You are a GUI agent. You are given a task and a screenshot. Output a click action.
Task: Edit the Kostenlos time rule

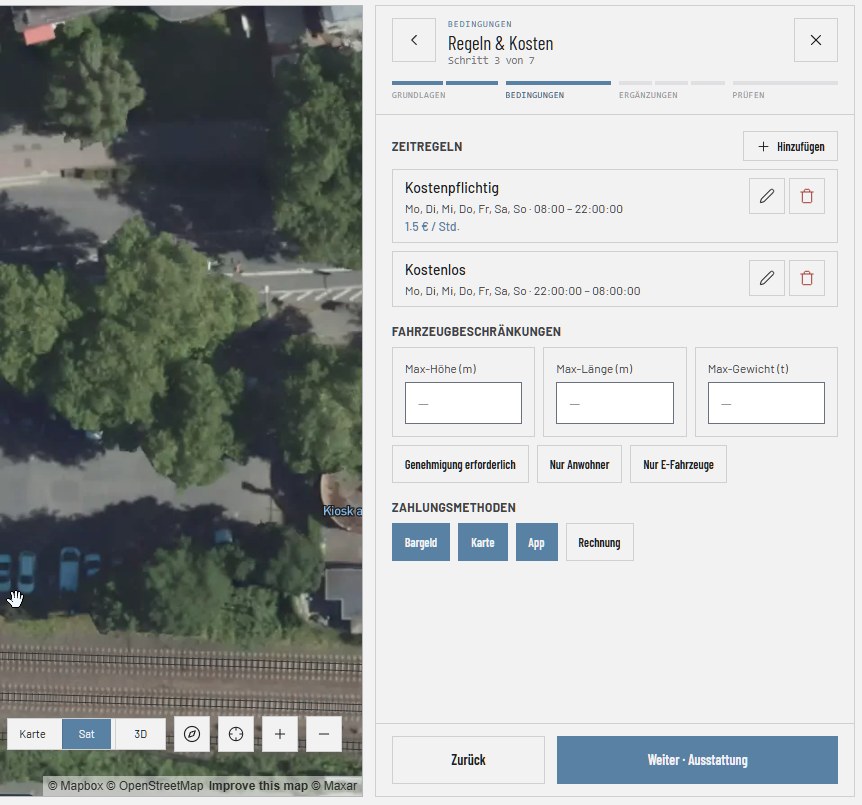coord(767,278)
